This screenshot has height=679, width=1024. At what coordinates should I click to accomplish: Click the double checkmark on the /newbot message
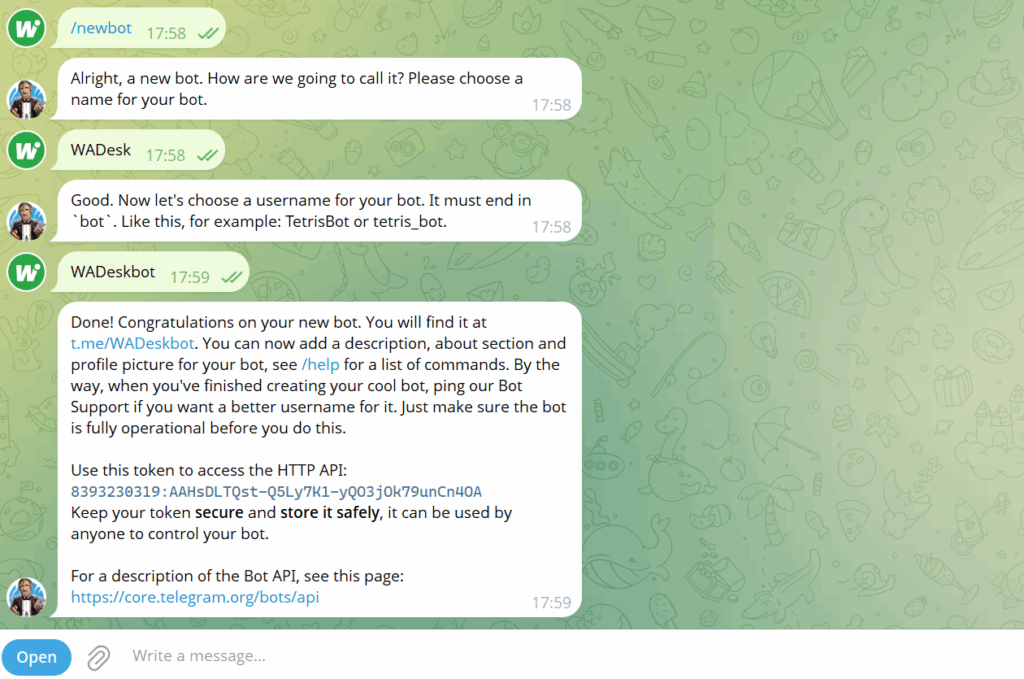point(207,31)
